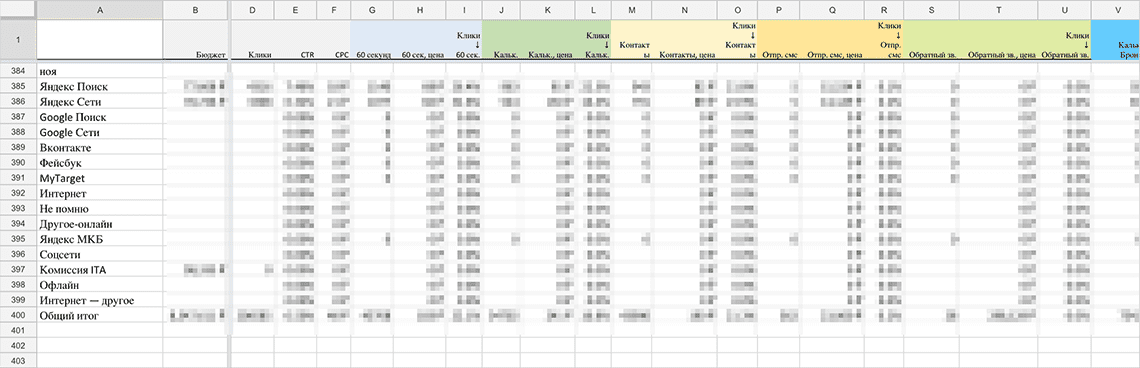Screen dimensions: 1140x368
Task: Select the Комиссия ITA cell
Action: (100, 270)
